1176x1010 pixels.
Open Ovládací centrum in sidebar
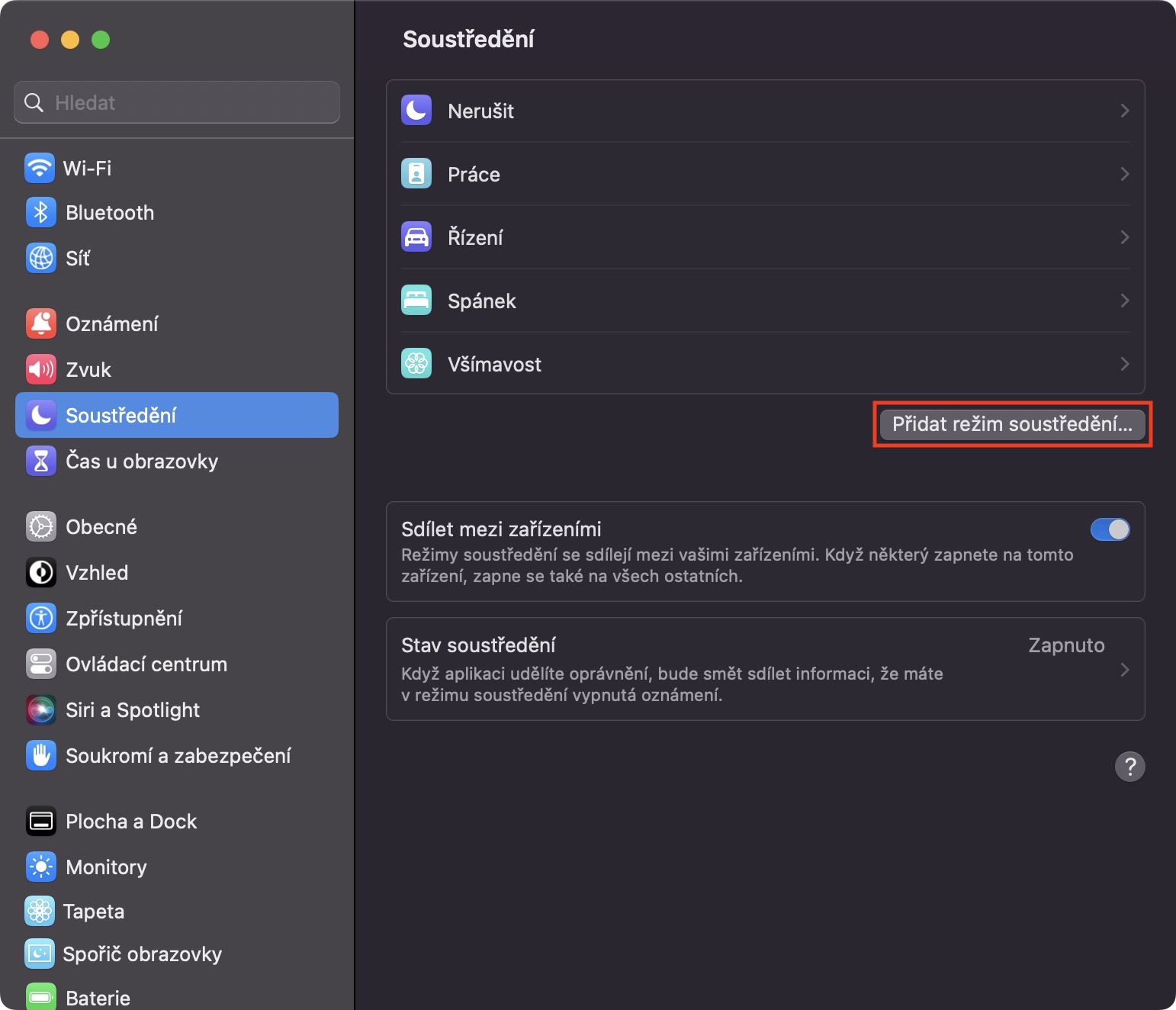point(146,664)
